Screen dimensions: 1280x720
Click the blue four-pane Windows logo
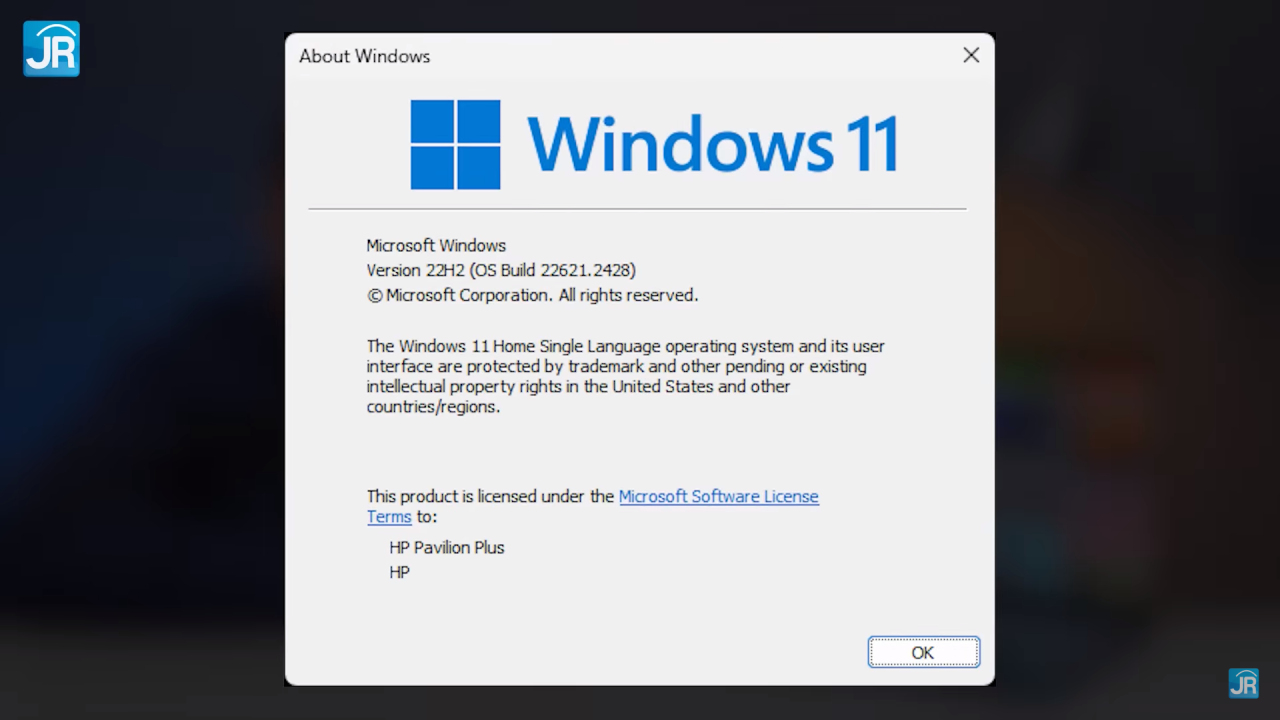pos(455,144)
